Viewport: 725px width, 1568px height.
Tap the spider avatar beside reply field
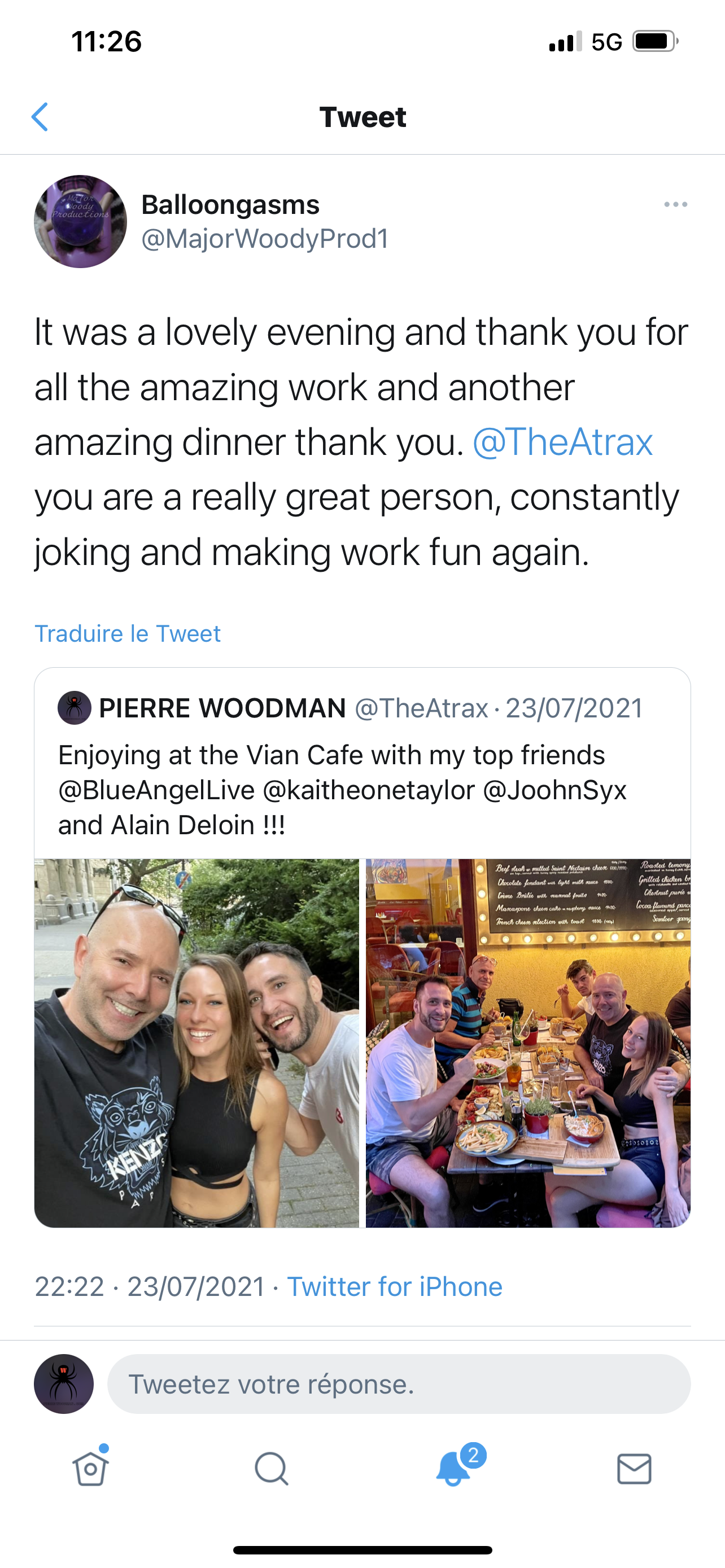64,1383
